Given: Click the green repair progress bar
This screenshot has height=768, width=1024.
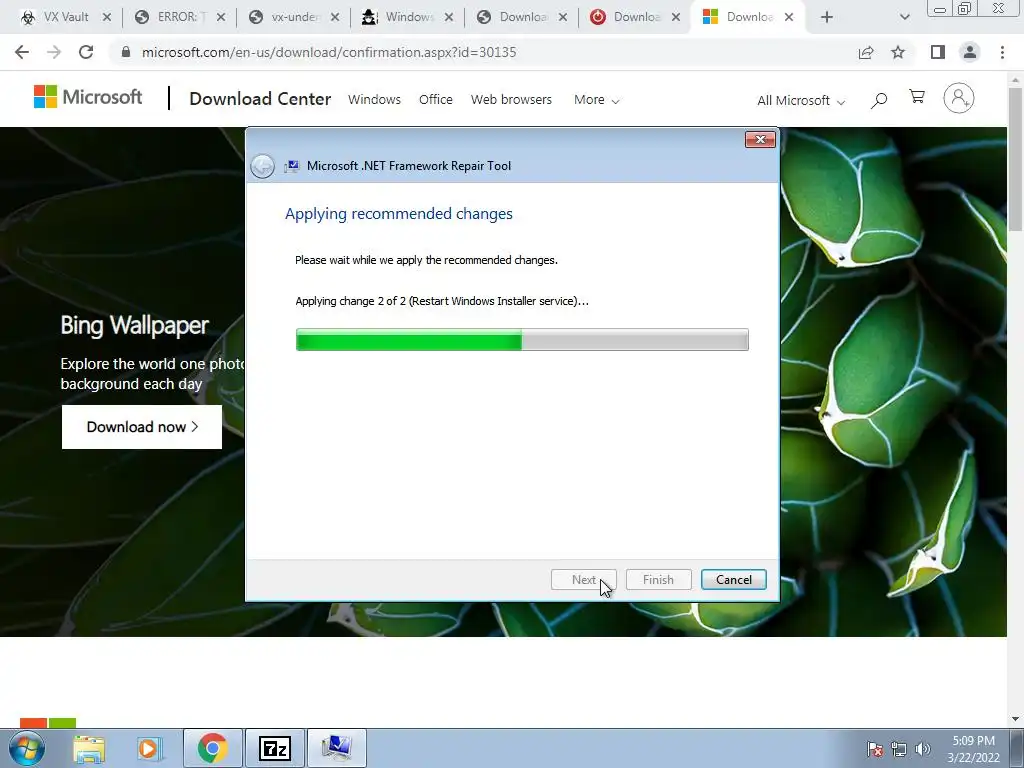Looking at the screenshot, I should click(522, 340).
